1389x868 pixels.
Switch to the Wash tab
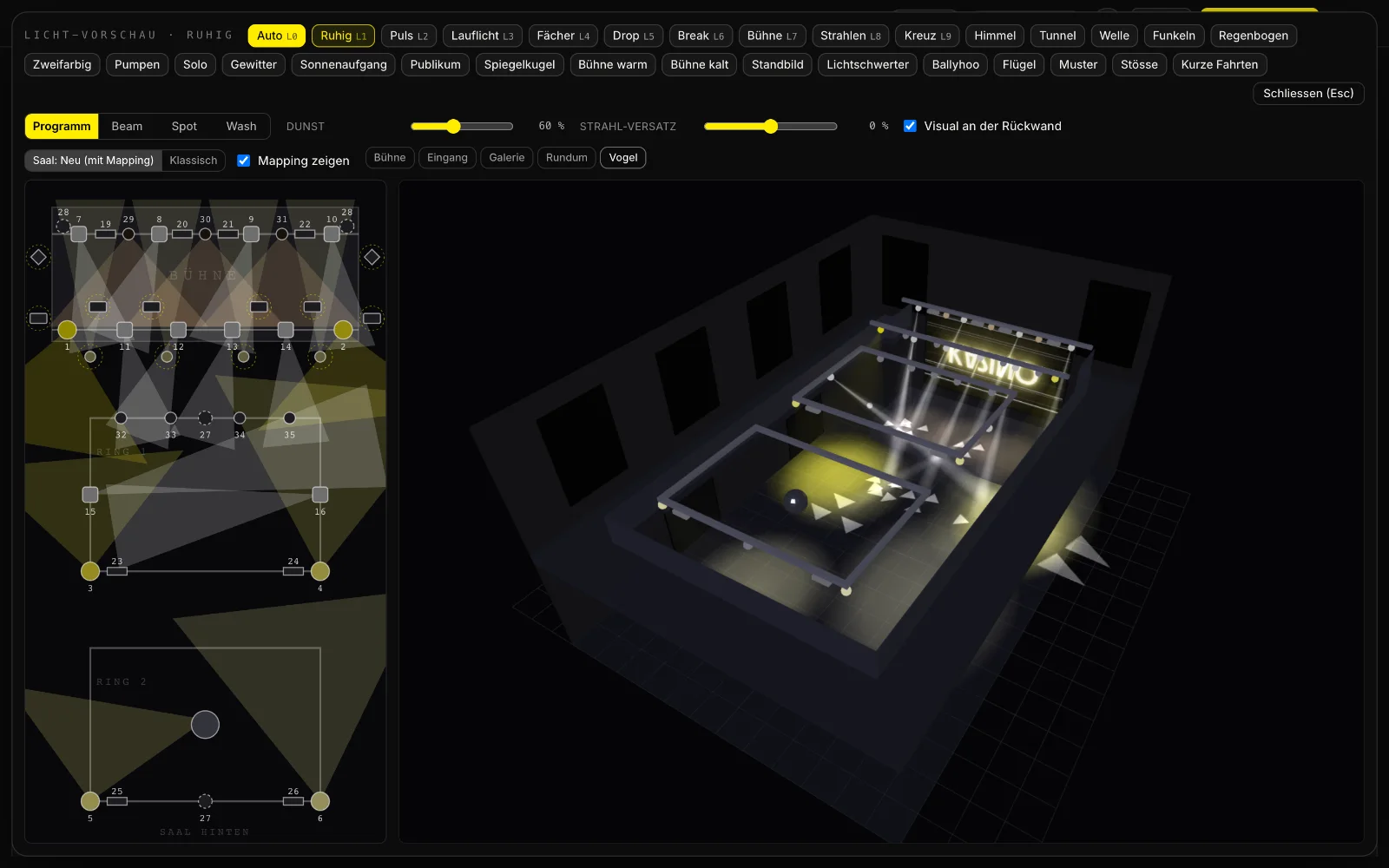click(241, 126)
